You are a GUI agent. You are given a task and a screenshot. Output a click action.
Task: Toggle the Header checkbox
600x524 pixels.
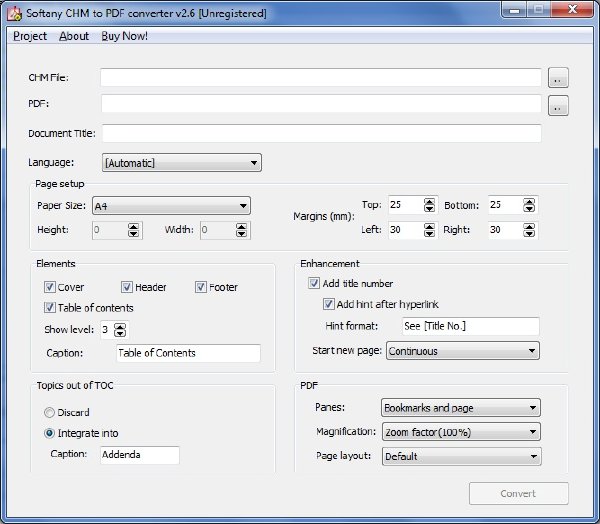(x=127, y=287)
